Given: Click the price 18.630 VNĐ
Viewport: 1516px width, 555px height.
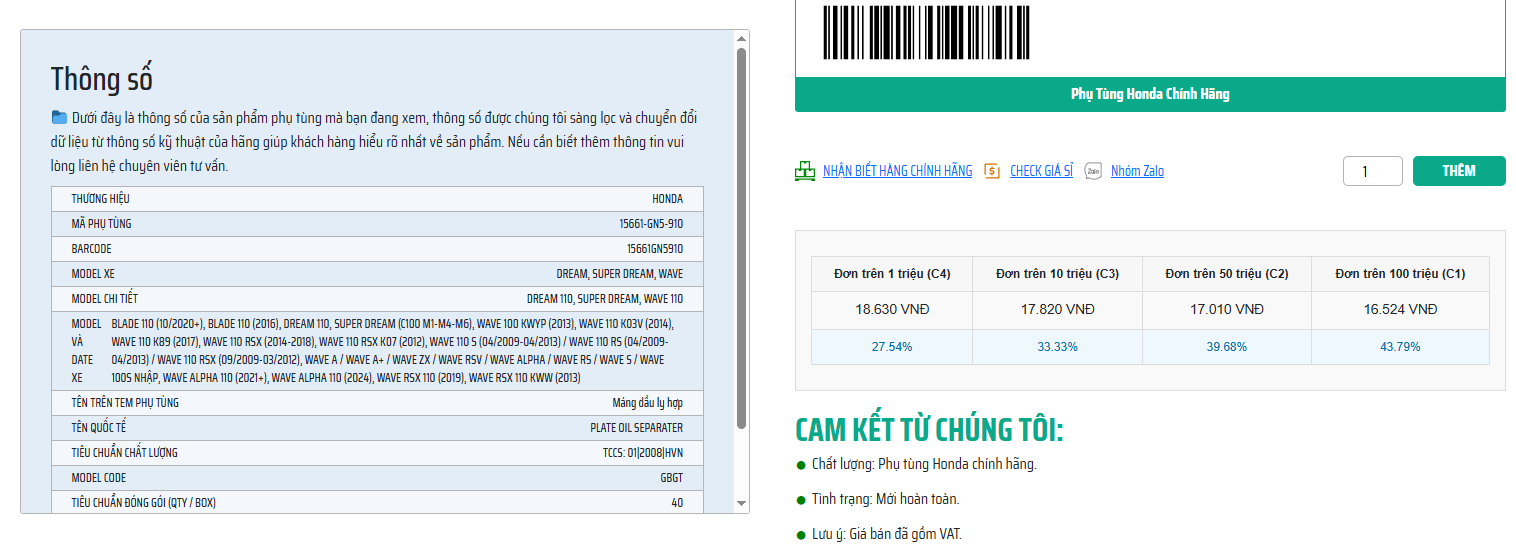Looking at the screenshot, I should click(x=892, y=310).
